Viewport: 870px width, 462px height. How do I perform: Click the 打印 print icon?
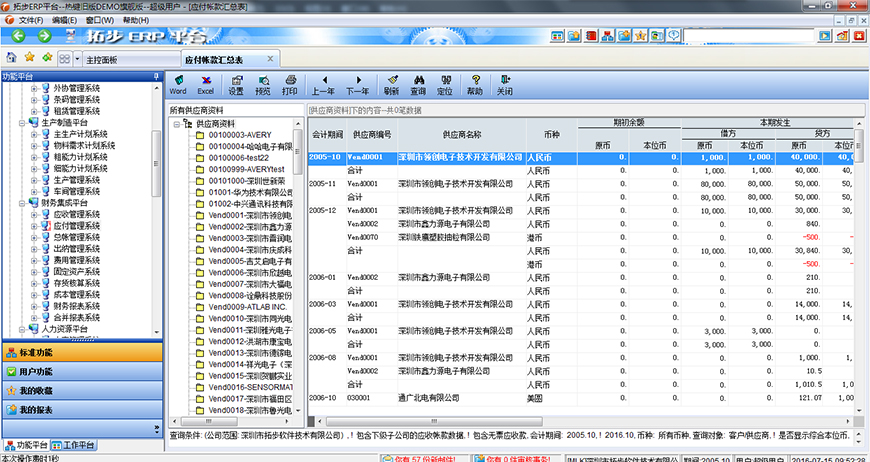tap(290, 84)
